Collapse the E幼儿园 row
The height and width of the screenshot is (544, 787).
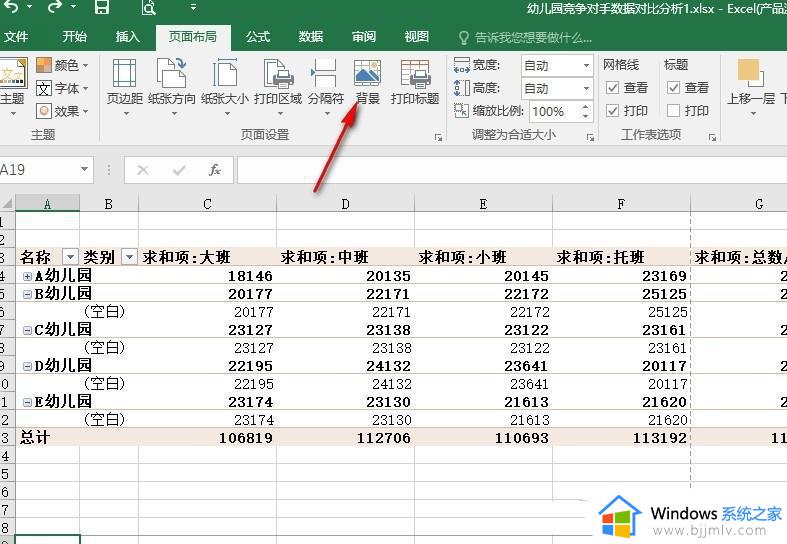(27, 402)
